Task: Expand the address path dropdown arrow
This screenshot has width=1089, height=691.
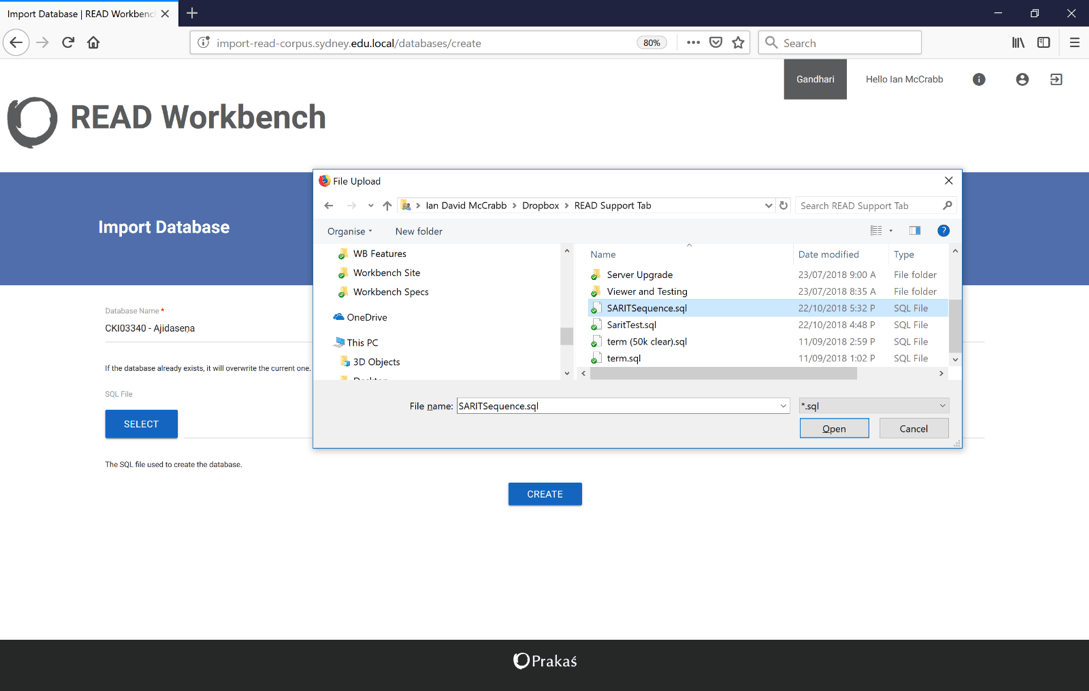Action: coord(768,206)
